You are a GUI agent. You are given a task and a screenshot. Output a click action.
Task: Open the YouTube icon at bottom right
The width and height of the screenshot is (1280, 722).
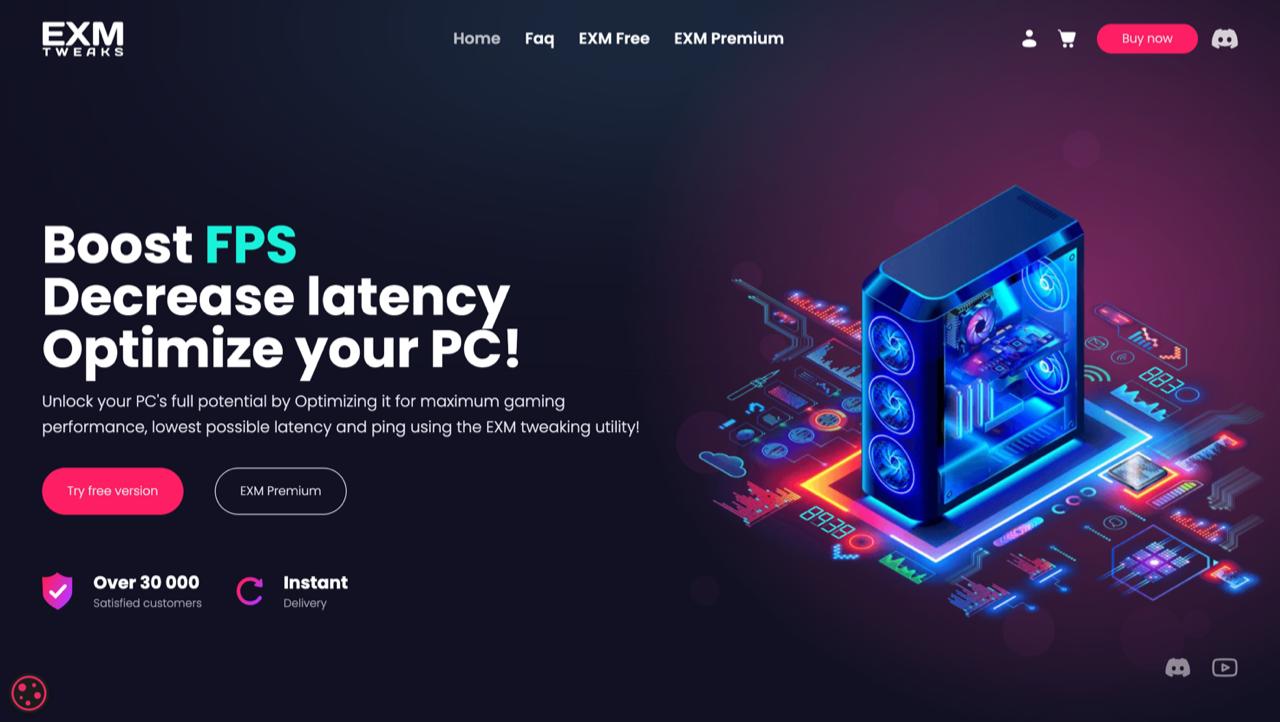click(1225, 667)
